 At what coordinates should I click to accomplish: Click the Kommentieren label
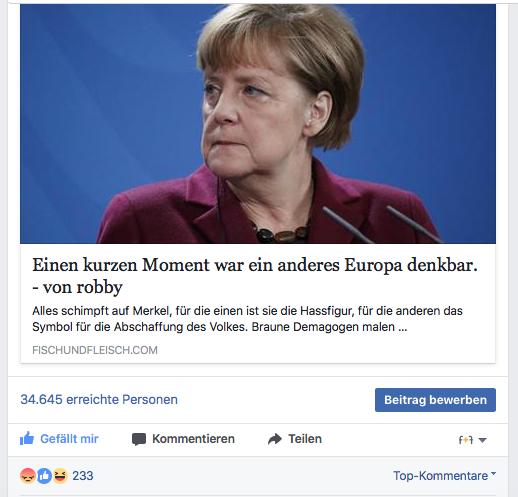pos(193,439)
